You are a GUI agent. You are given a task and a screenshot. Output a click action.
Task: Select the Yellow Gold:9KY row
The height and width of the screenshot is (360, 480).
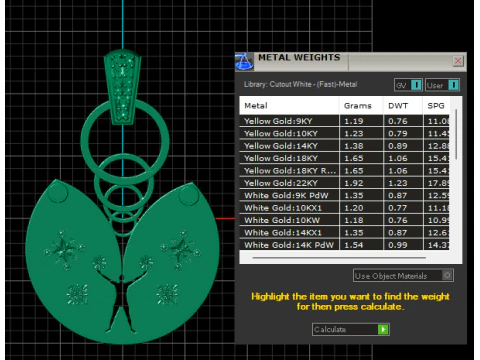tap(344, 121)
